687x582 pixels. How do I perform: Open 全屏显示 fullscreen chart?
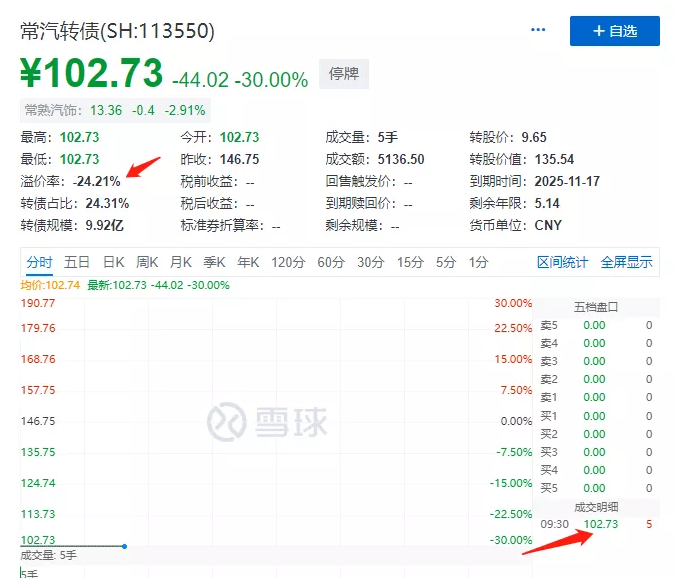[627, 262]
